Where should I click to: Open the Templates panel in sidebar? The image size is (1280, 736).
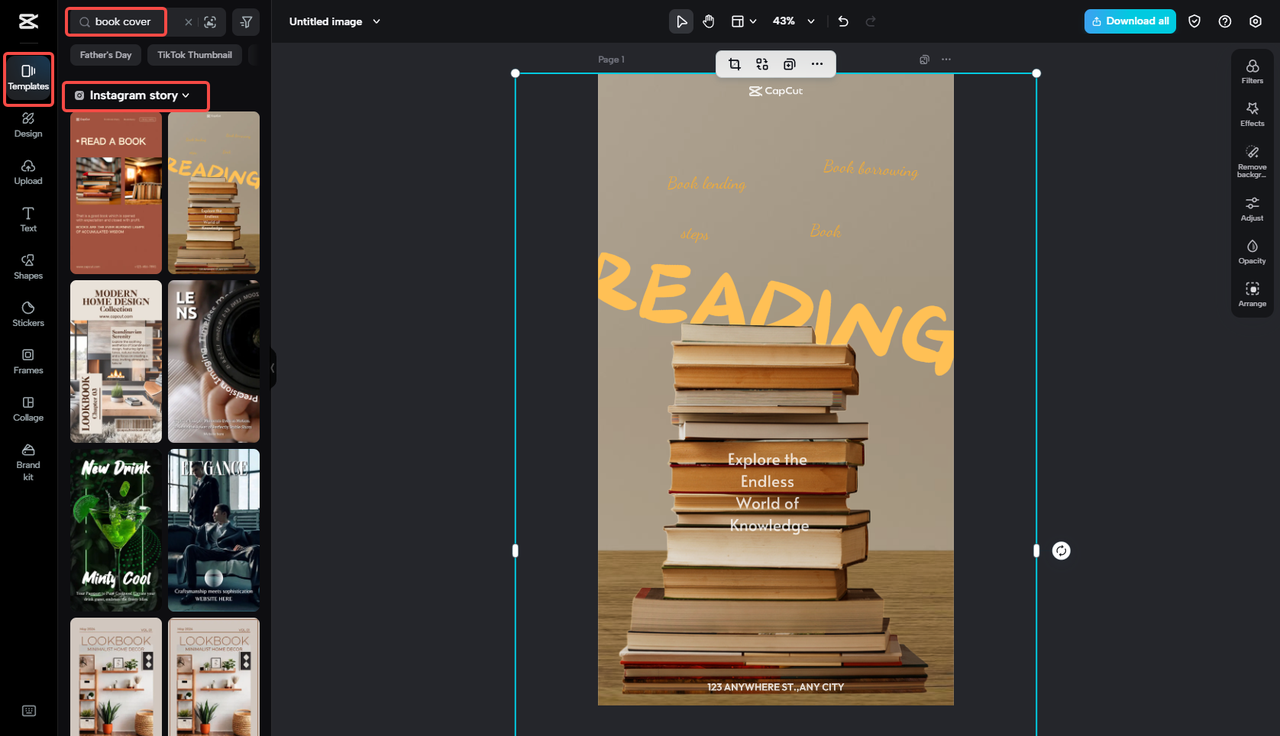click(x=28, y=78)
